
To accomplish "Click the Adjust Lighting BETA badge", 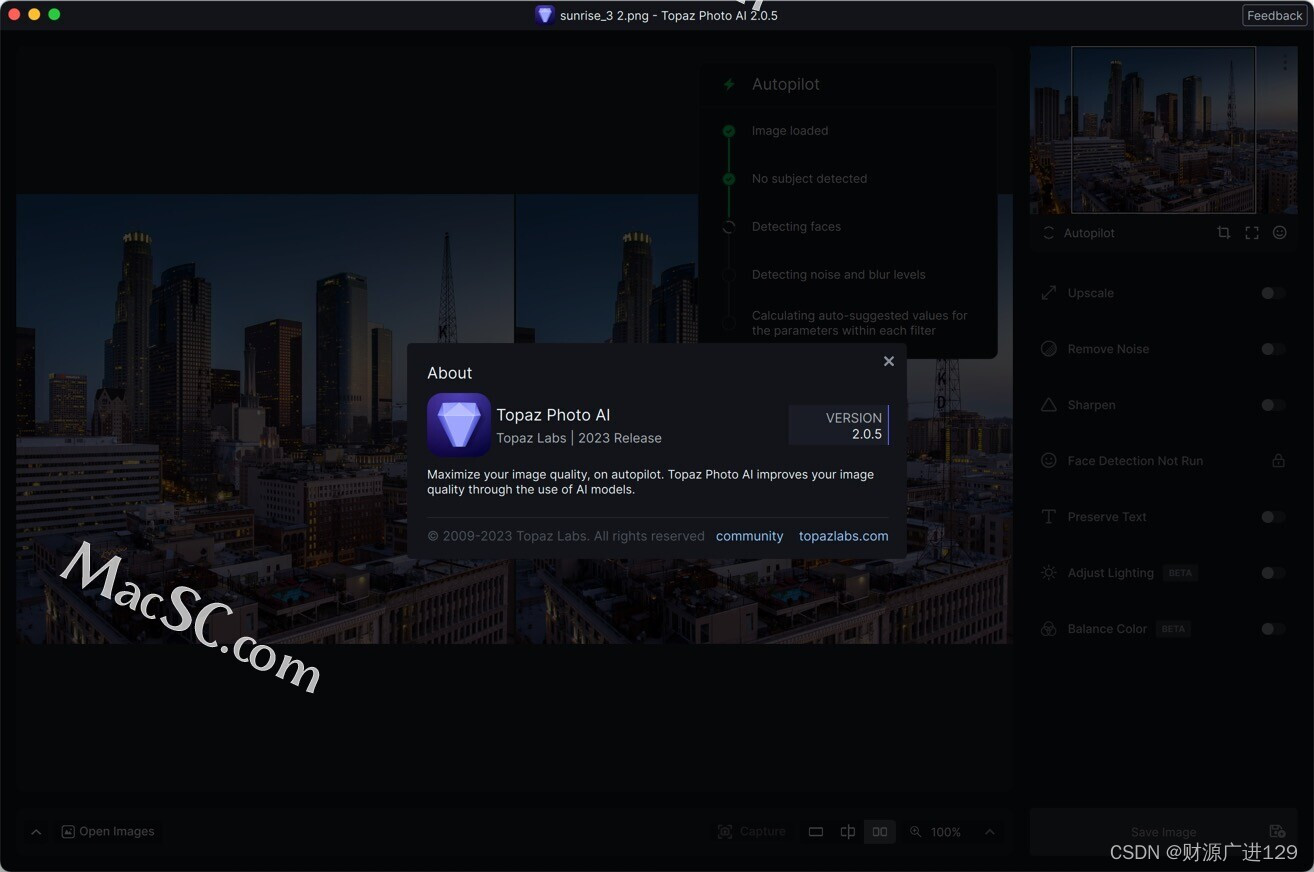I will (1180, 573).
